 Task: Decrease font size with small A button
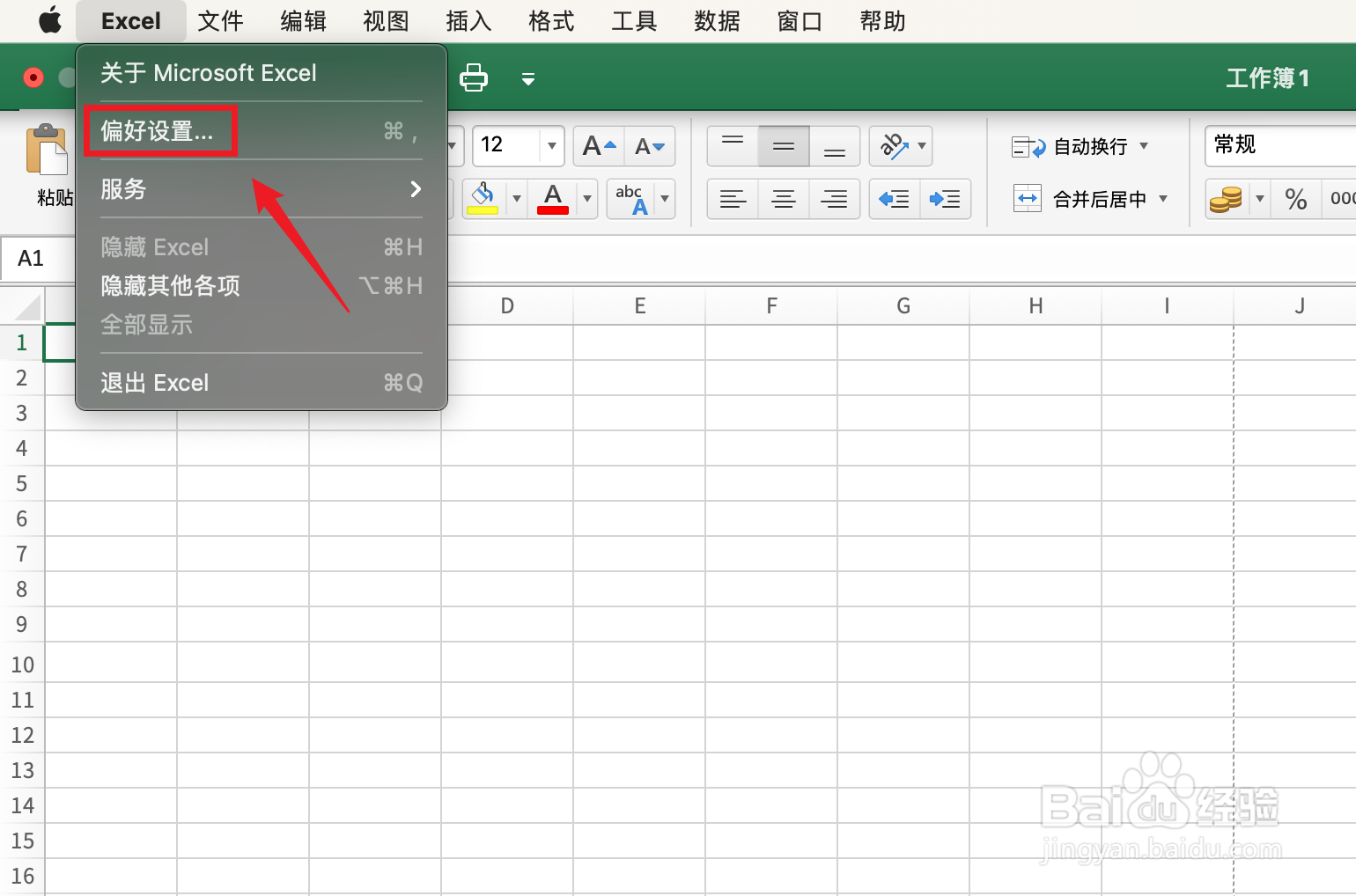pos(650,146)
